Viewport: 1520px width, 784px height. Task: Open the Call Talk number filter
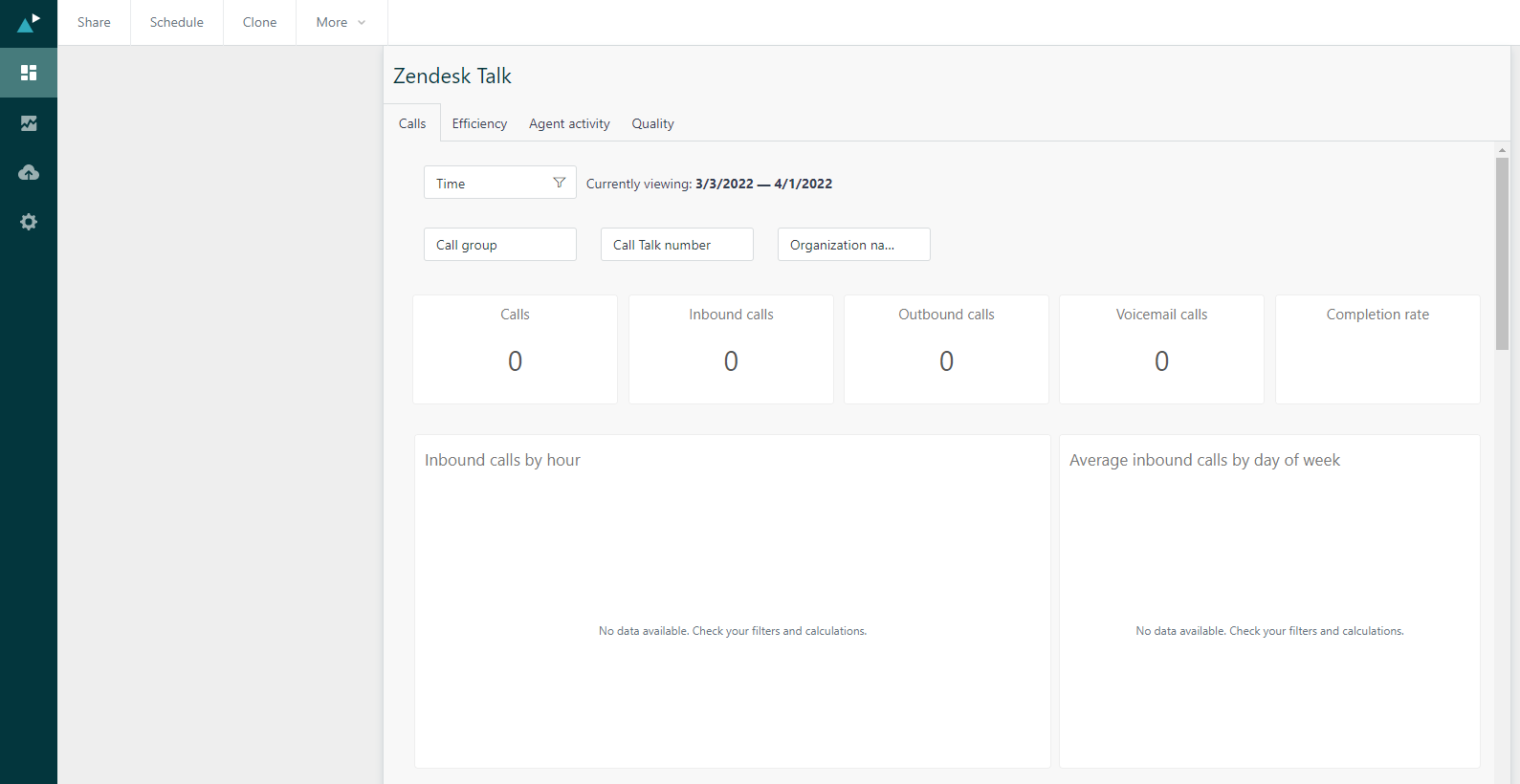tap(677, 245)
